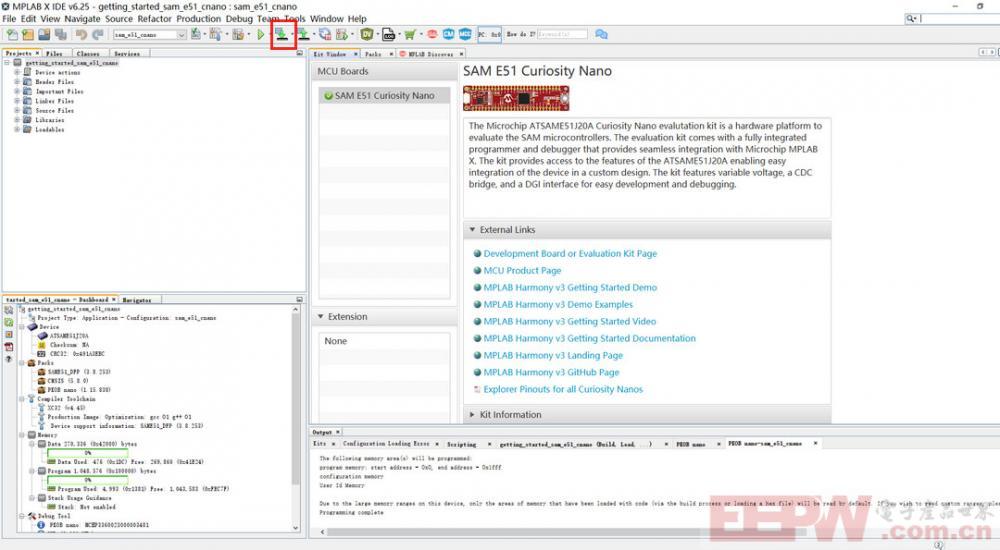Open the File menu

click(9, 19)
